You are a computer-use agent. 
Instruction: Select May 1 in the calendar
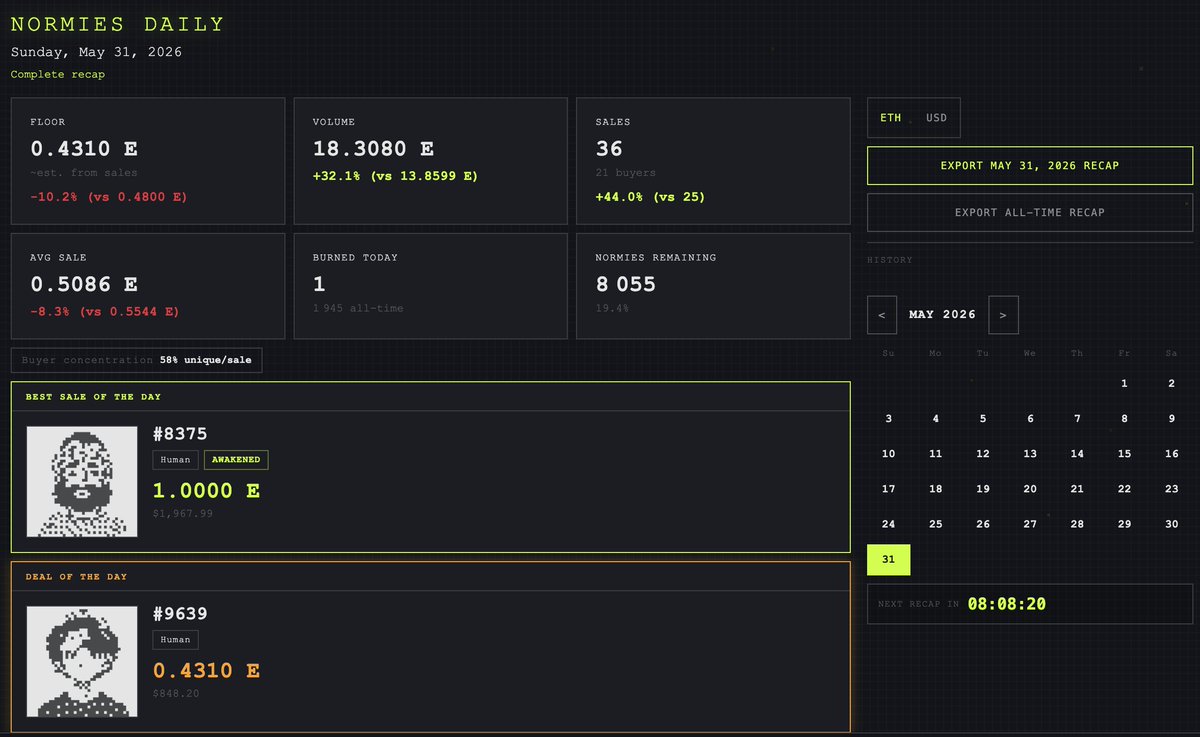pyautogui.click(x=1124, y=383)
